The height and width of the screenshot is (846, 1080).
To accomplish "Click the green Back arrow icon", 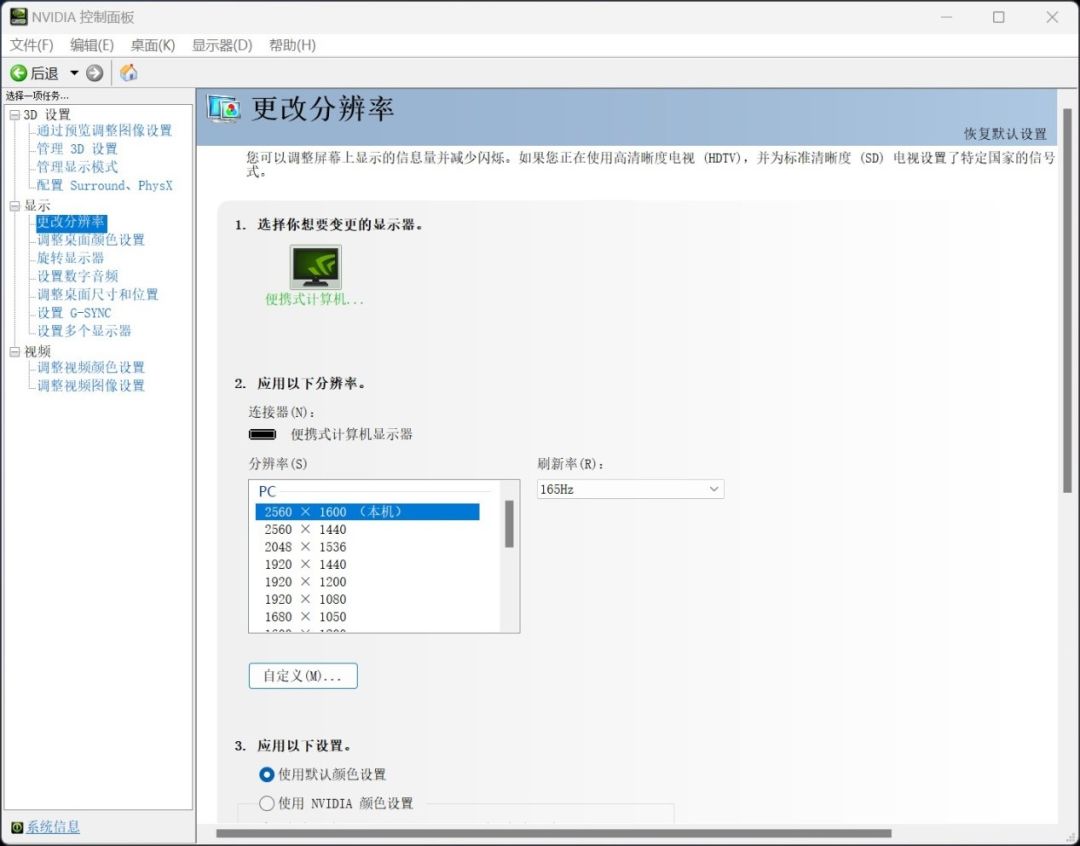I will click(19, 73).
